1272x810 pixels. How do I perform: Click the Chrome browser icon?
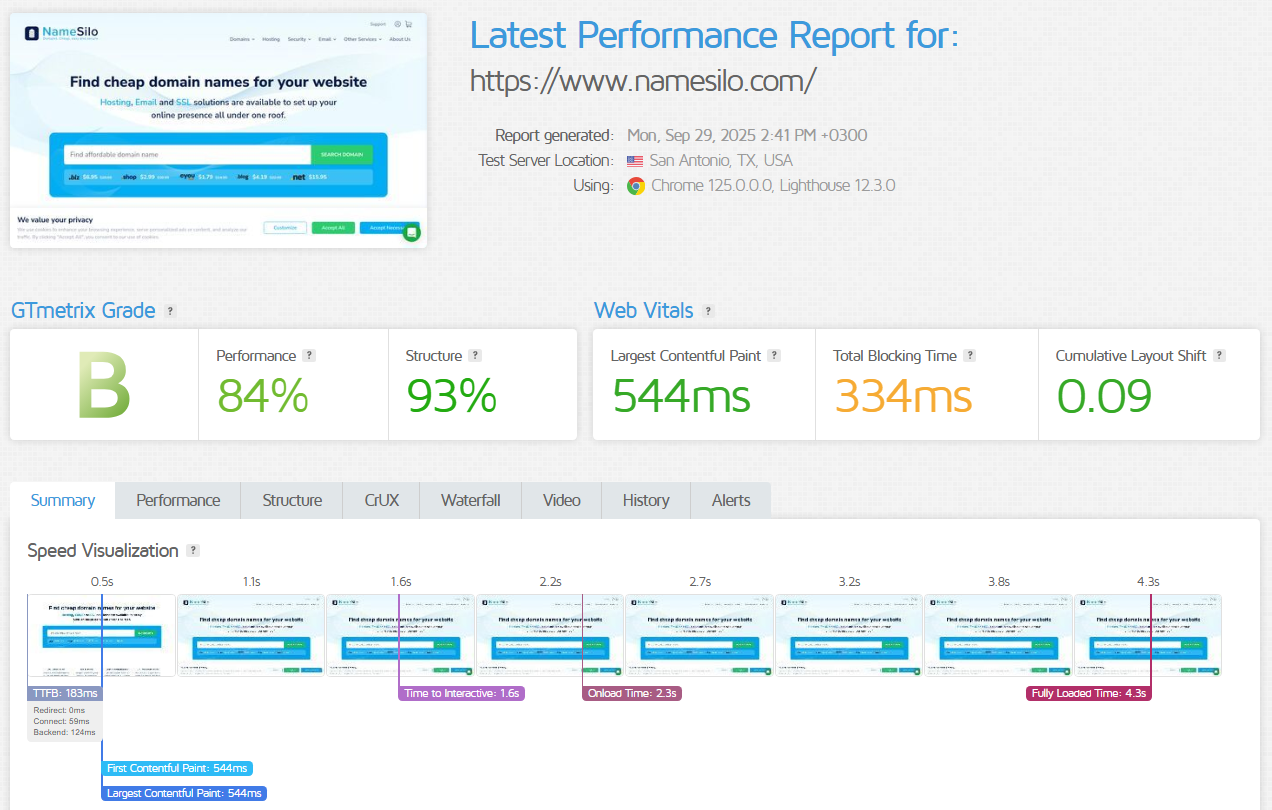(635, 186)
